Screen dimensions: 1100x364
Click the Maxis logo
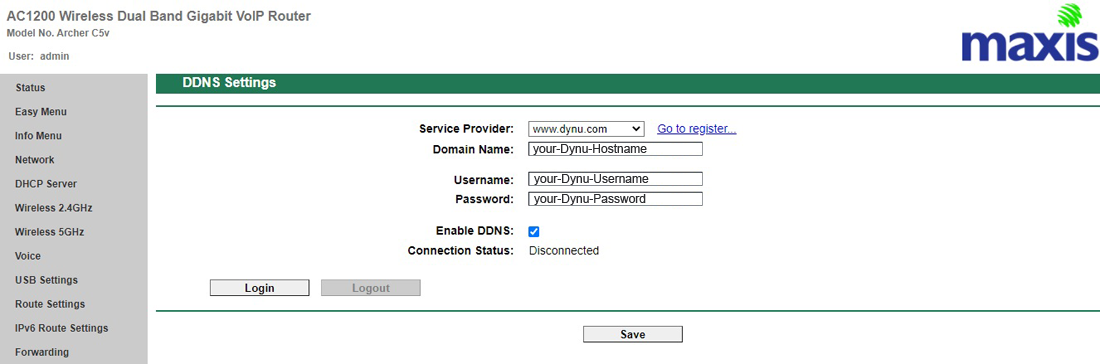(x=1030, y=33)
